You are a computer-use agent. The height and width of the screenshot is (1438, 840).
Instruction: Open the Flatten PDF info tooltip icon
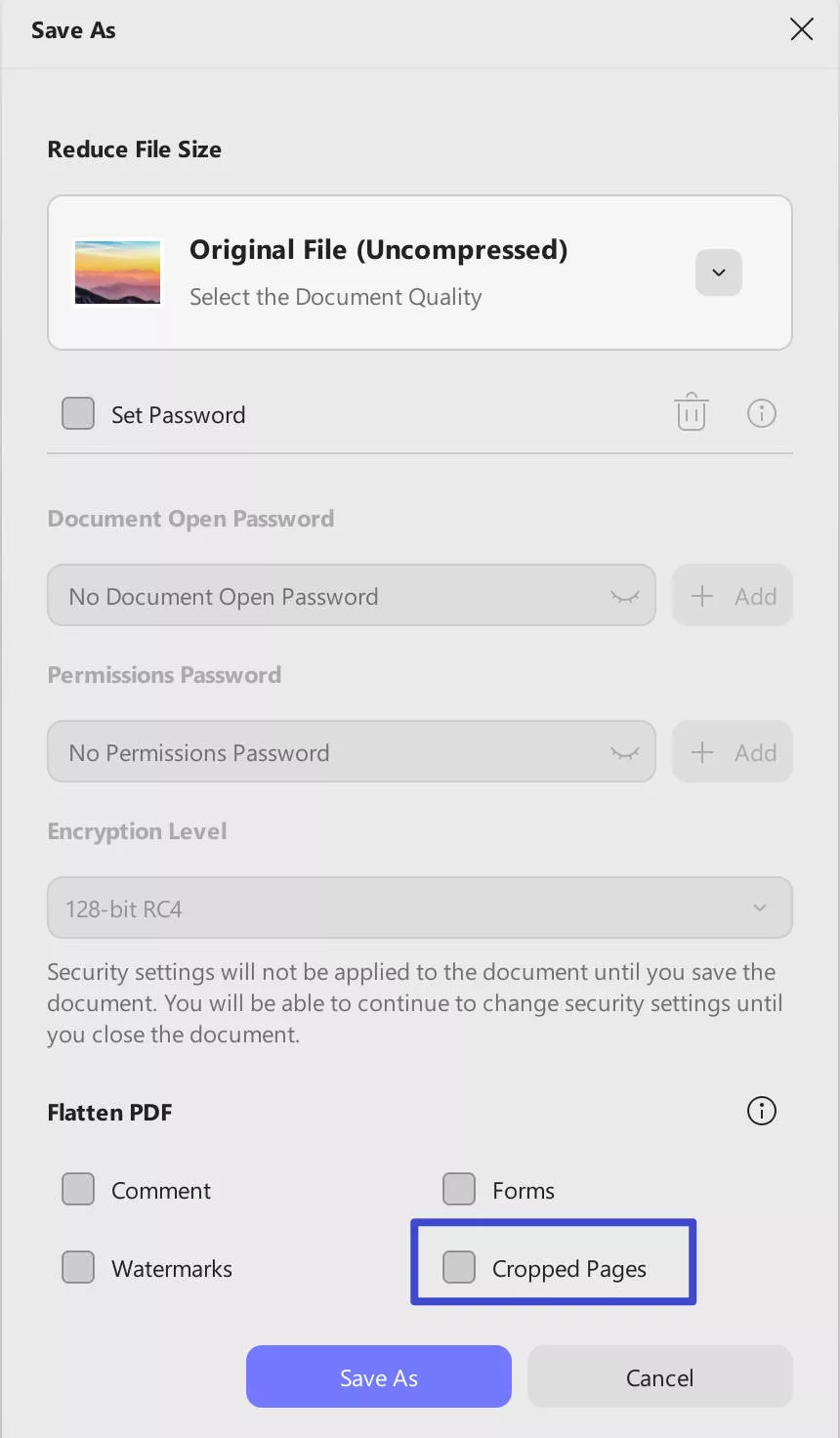coord(761,1111)
